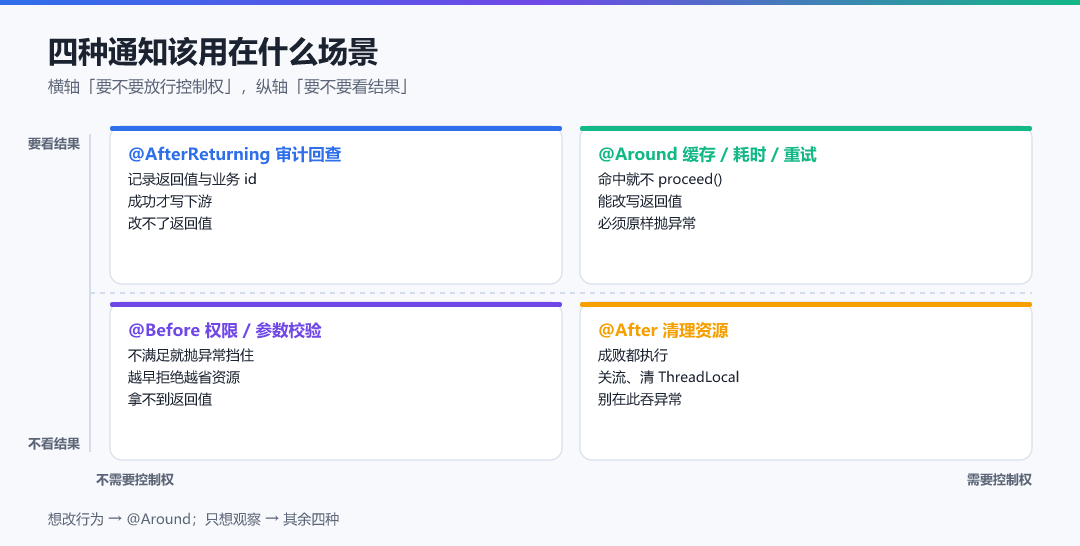The image size is (1080, 546).
Task: Select the @Around 缓存 / 耗时 / 重试 heading
Action: 707,154
